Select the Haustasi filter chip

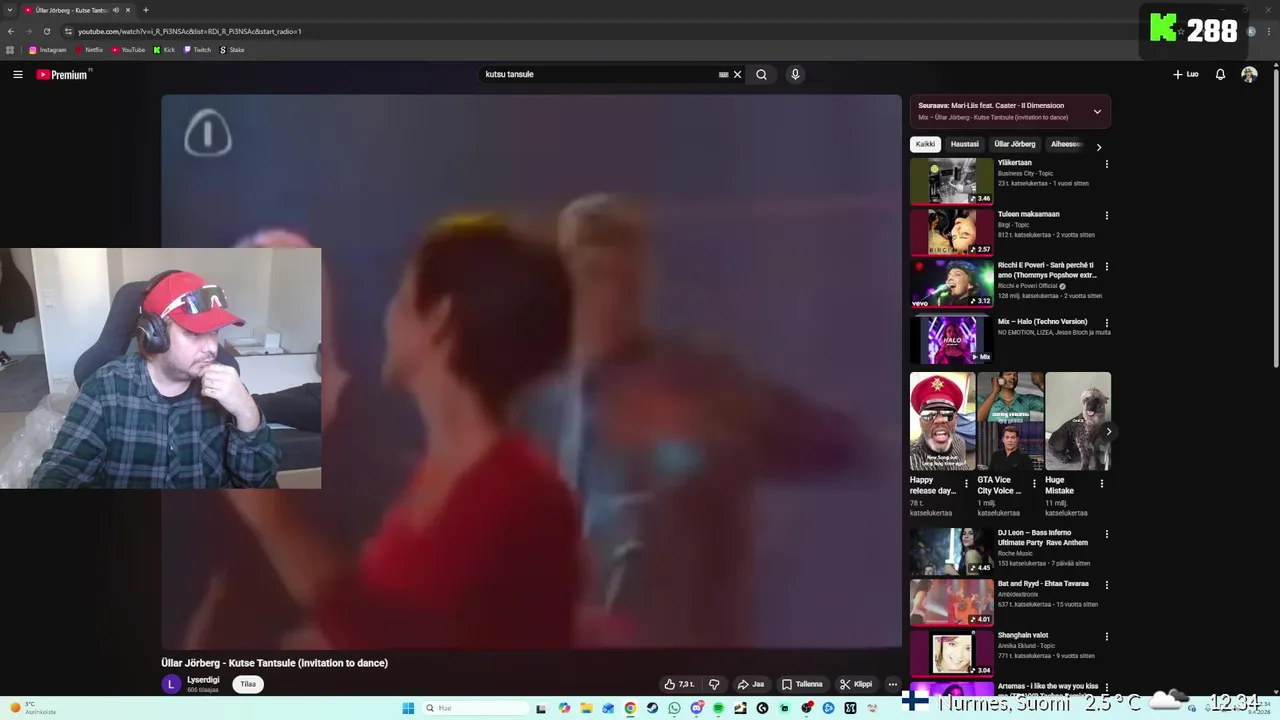965,144
